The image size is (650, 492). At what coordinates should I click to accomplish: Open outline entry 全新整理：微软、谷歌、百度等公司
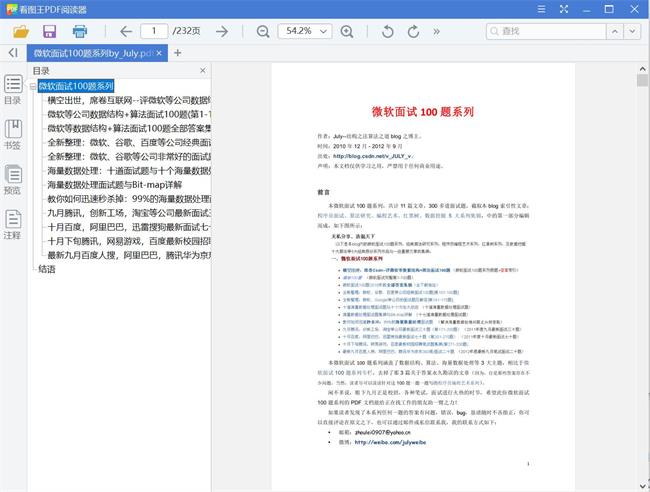129,143
